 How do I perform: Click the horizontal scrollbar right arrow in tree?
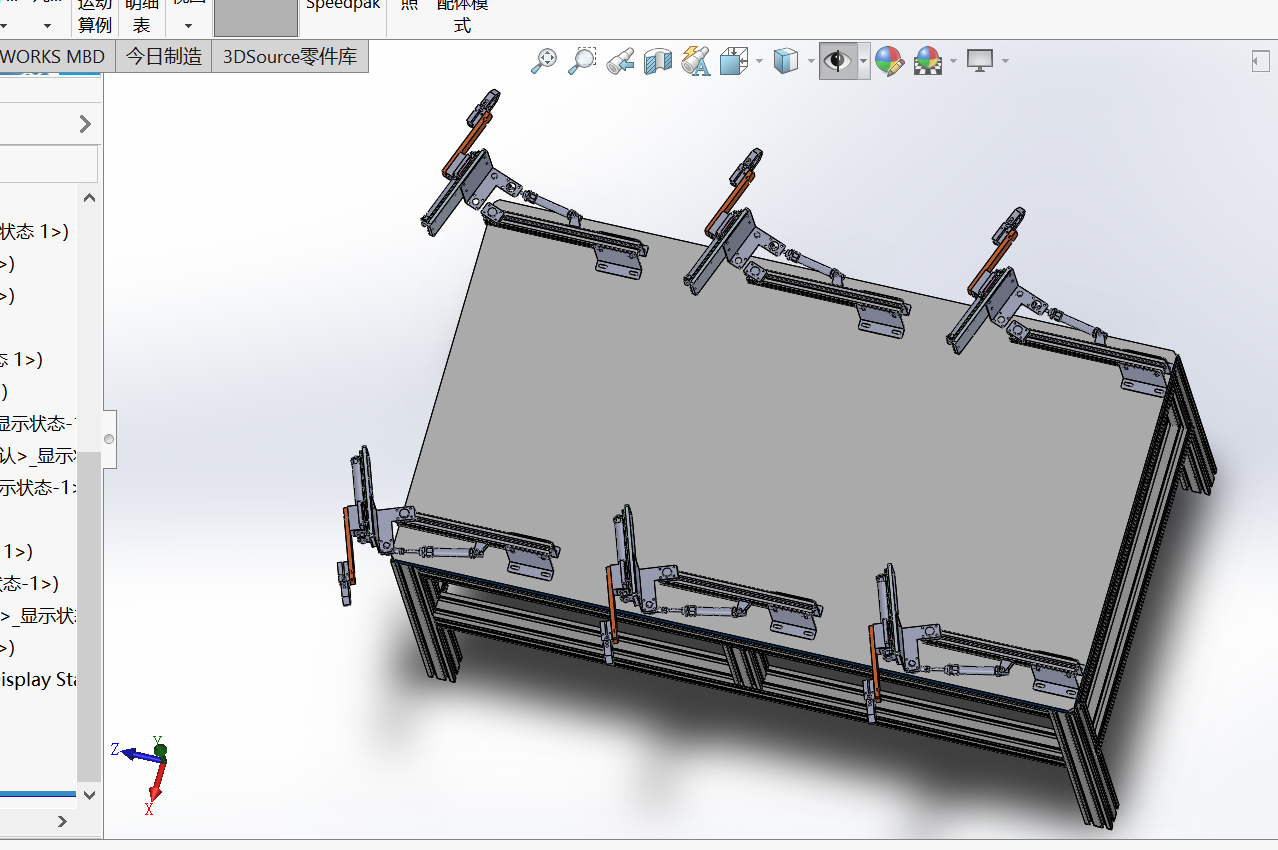(61, 821)
